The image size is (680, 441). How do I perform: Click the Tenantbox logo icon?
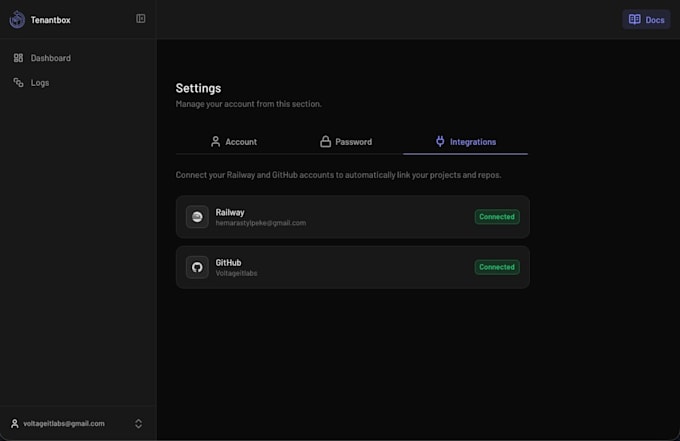(17, 20)
